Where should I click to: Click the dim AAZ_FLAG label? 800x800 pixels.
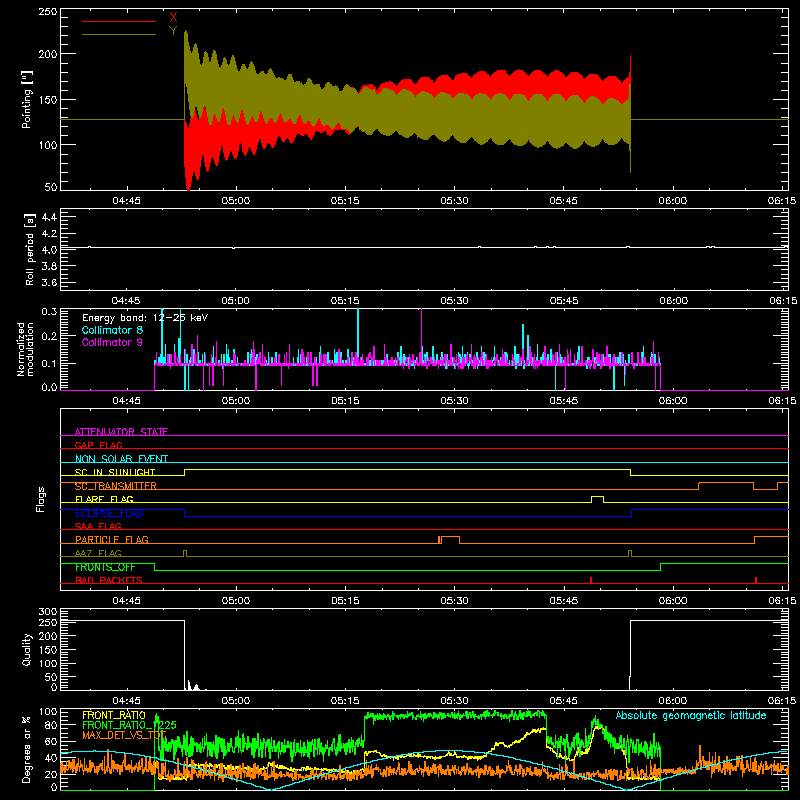point(98,553)
